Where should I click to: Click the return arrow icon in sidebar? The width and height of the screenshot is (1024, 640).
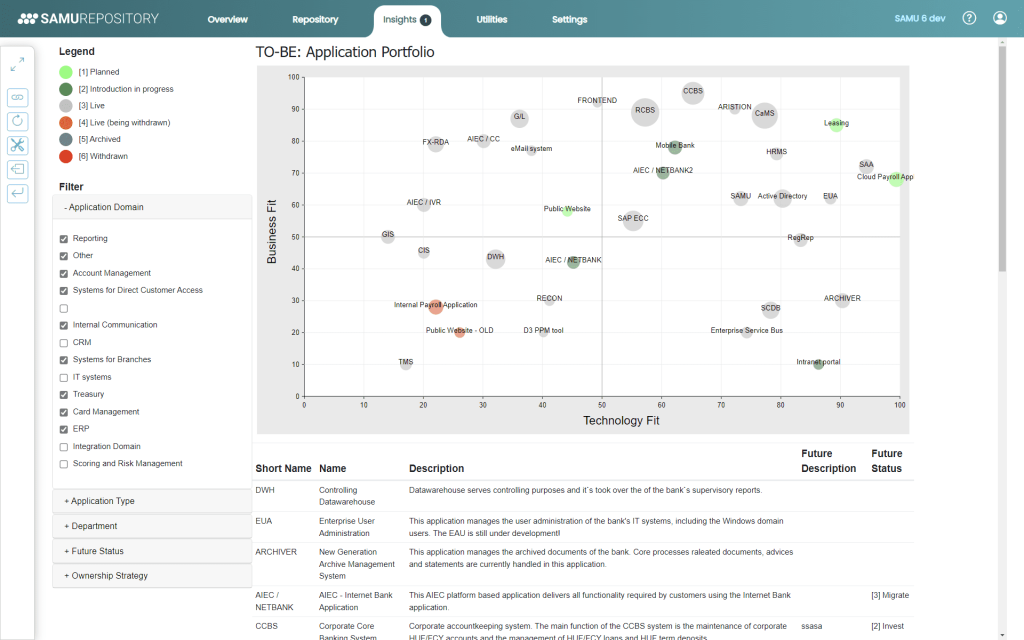pyautogui.click(x=17, y=193)
